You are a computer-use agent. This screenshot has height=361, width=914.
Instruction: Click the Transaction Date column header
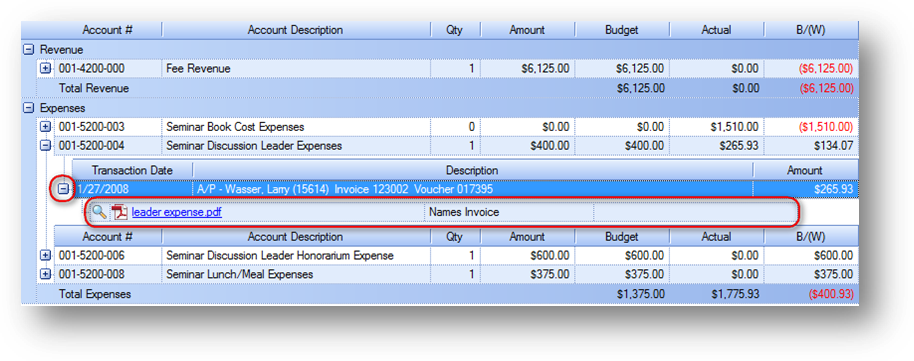(x=132, y=170)
